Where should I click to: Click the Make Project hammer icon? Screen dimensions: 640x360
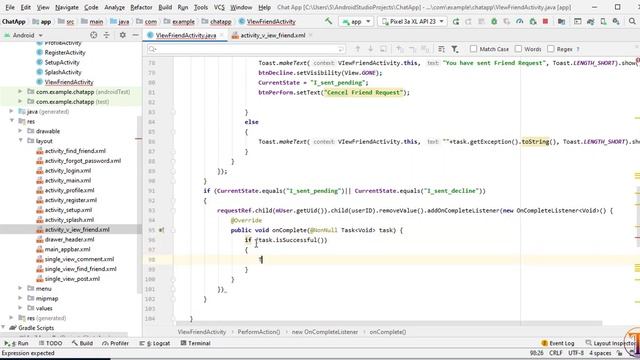[328, 21]
